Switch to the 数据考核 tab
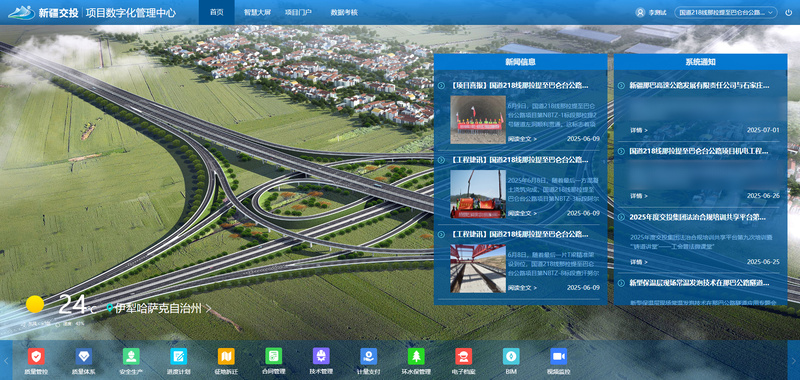This screenshot has width=800, height=380. point(344,12)
